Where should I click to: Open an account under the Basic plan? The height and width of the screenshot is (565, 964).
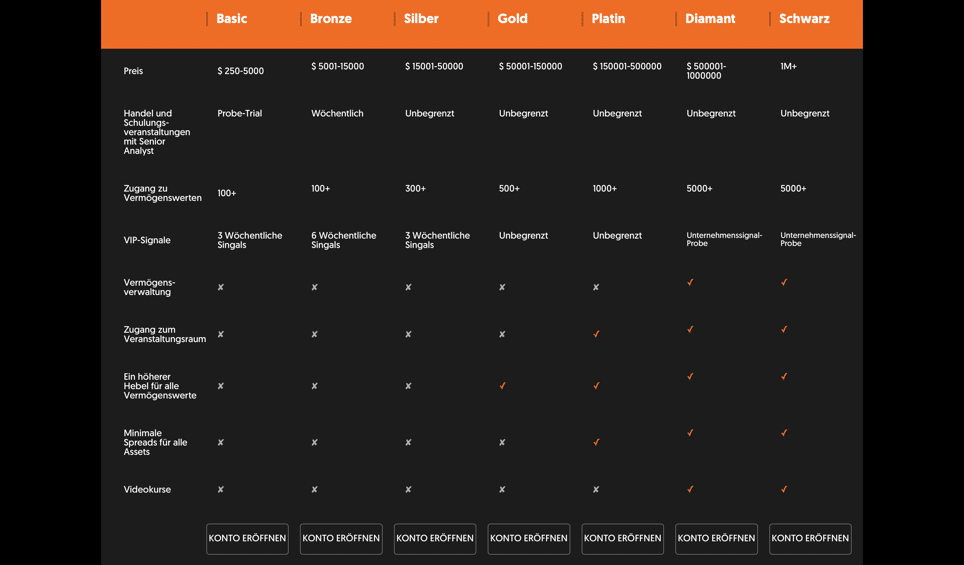point(247,538)
